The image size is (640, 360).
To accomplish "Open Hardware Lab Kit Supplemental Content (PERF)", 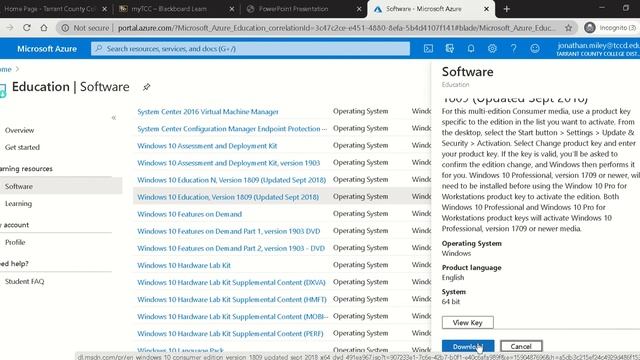I will coord(230,334).
